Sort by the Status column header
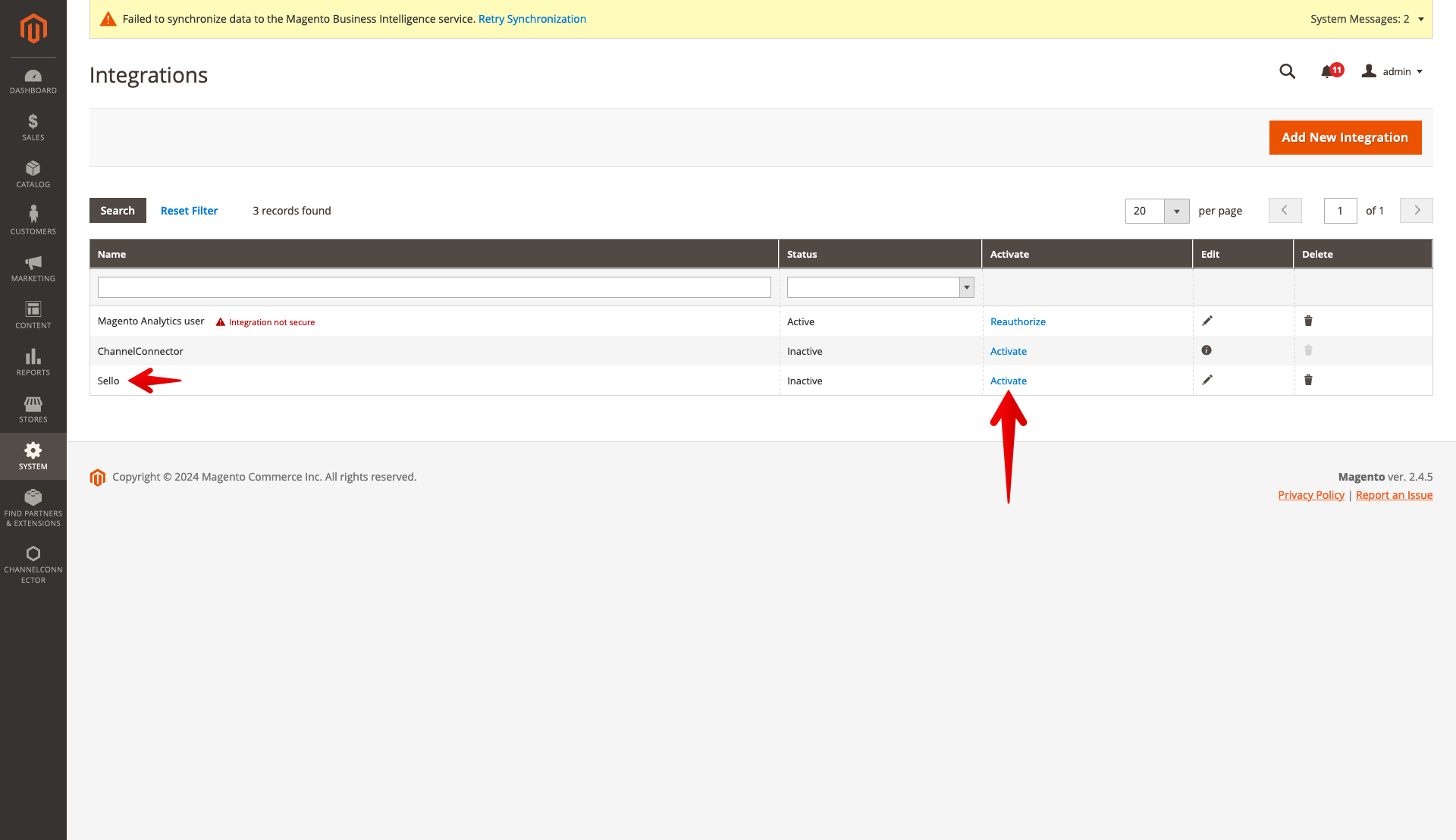The image size is (1456, 840). (880, 254)
